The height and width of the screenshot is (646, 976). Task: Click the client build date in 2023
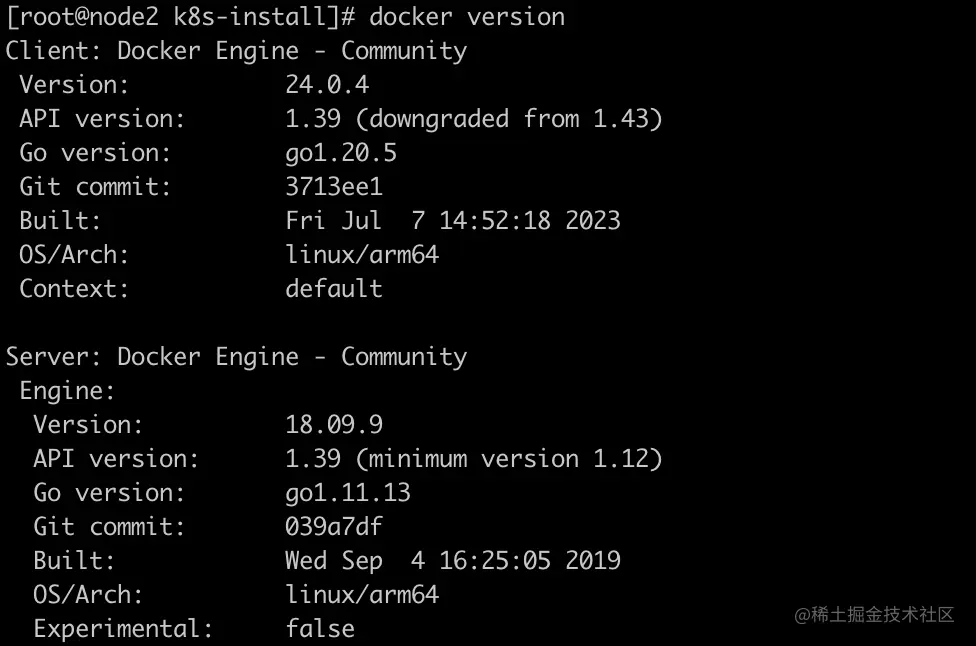[452, 221]
